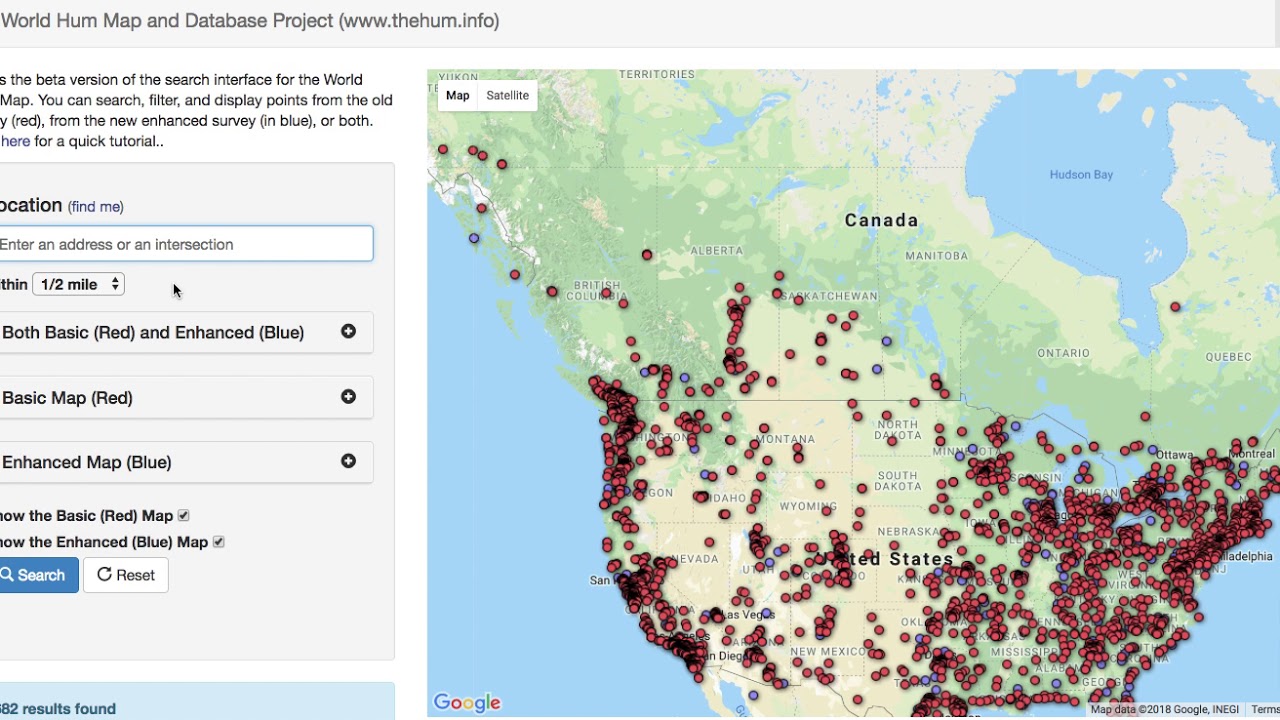Click the SOUTH DAKOTA state label
This screenshot has width=1280, height=720.
pos(896,481)
